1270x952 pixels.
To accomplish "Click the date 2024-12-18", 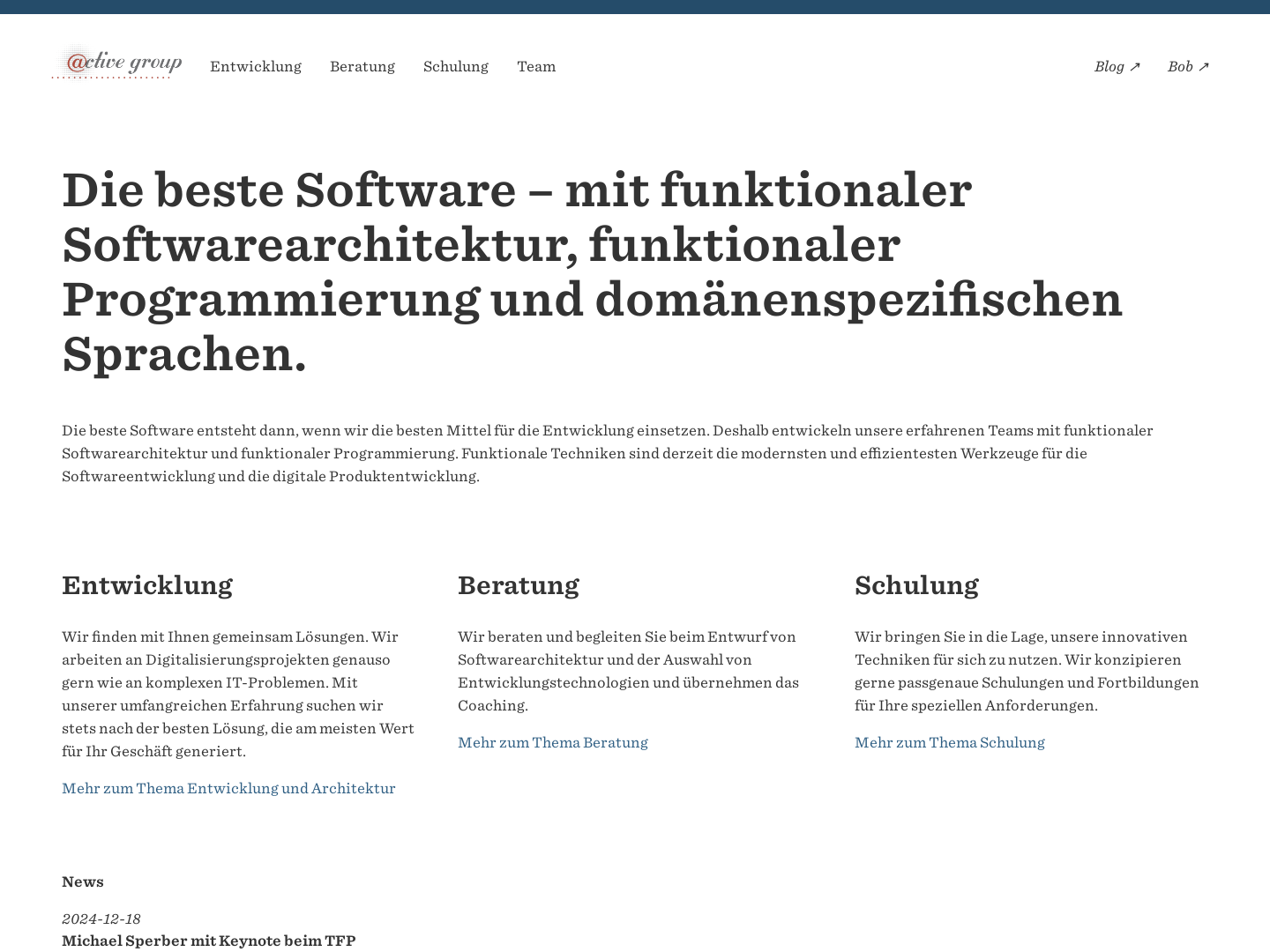I will point(101,919).
